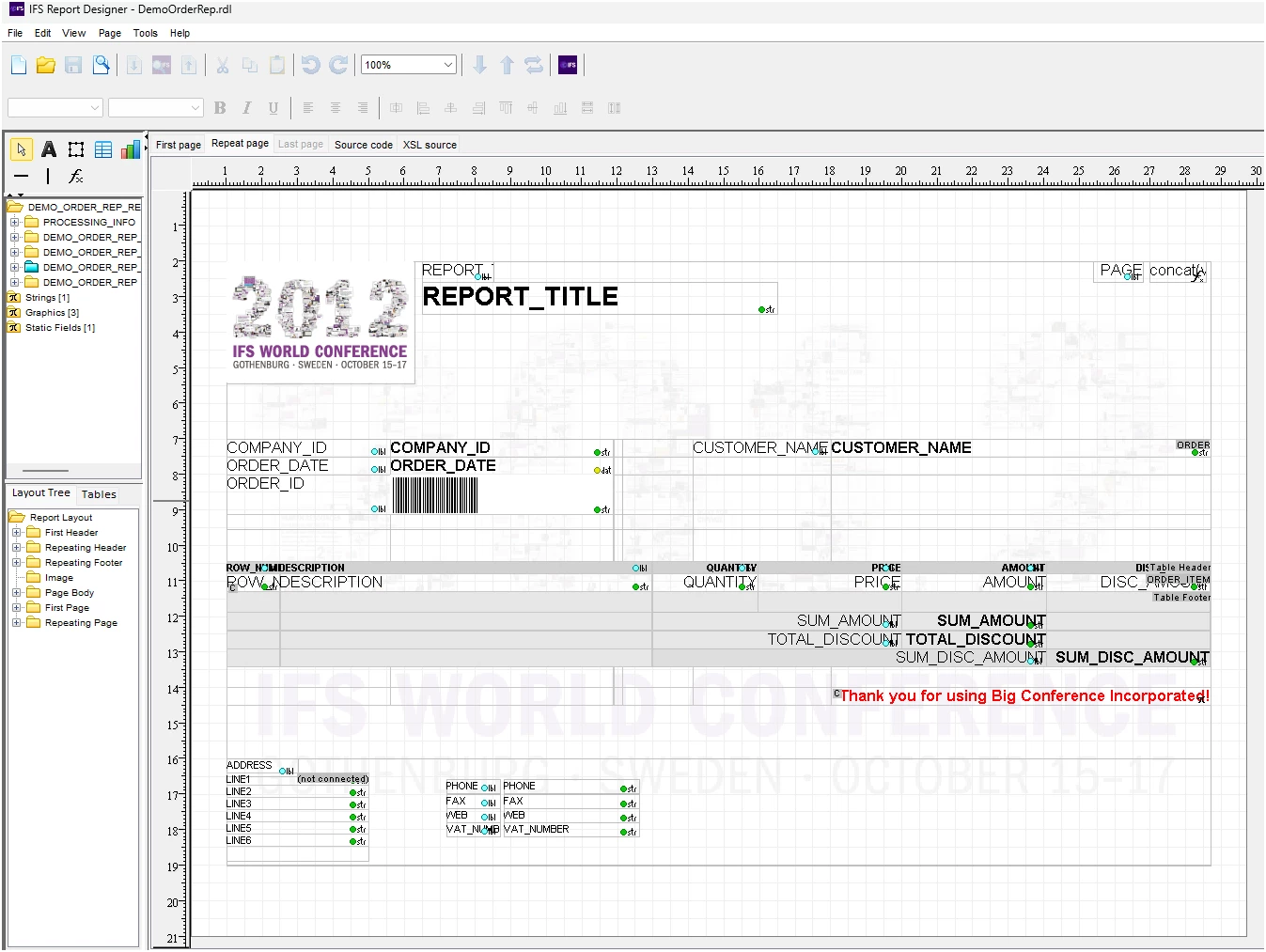This screenshot has height=952, width=1266.
Task: Open a report file via the folder icon
Action: pyautogui.click(x=46, y=65)
